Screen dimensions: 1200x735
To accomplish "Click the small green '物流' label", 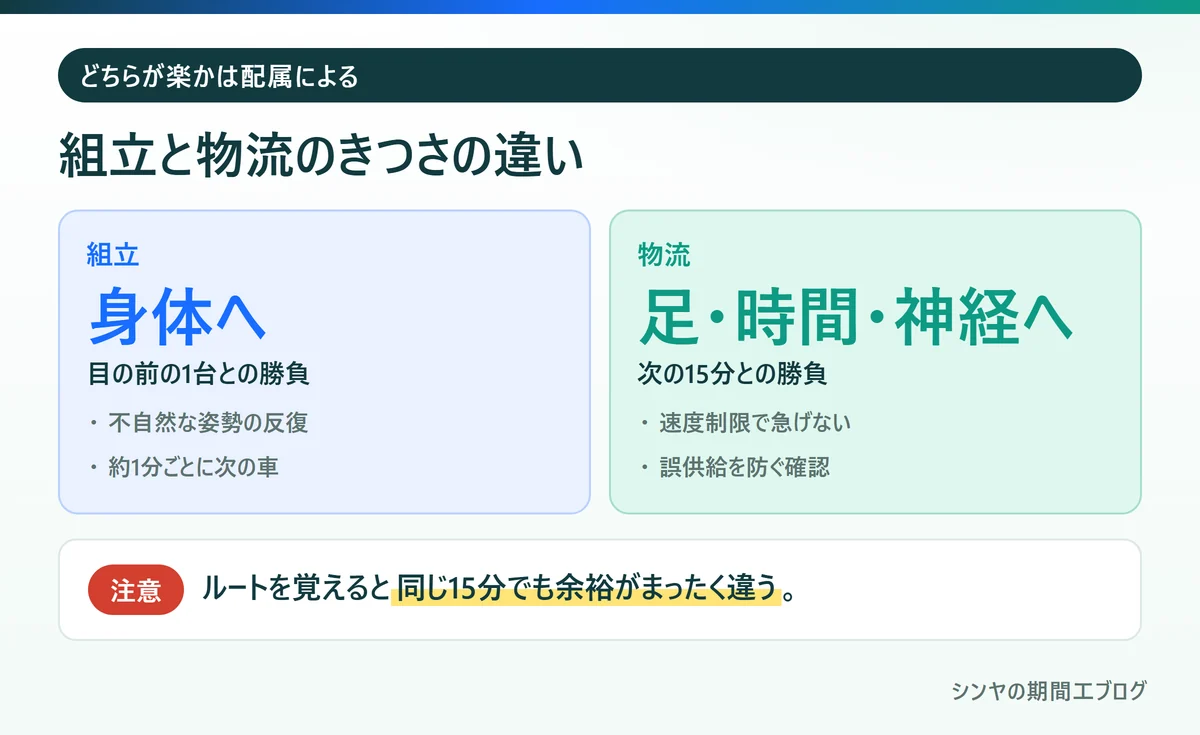I will (x=664, y=255).
